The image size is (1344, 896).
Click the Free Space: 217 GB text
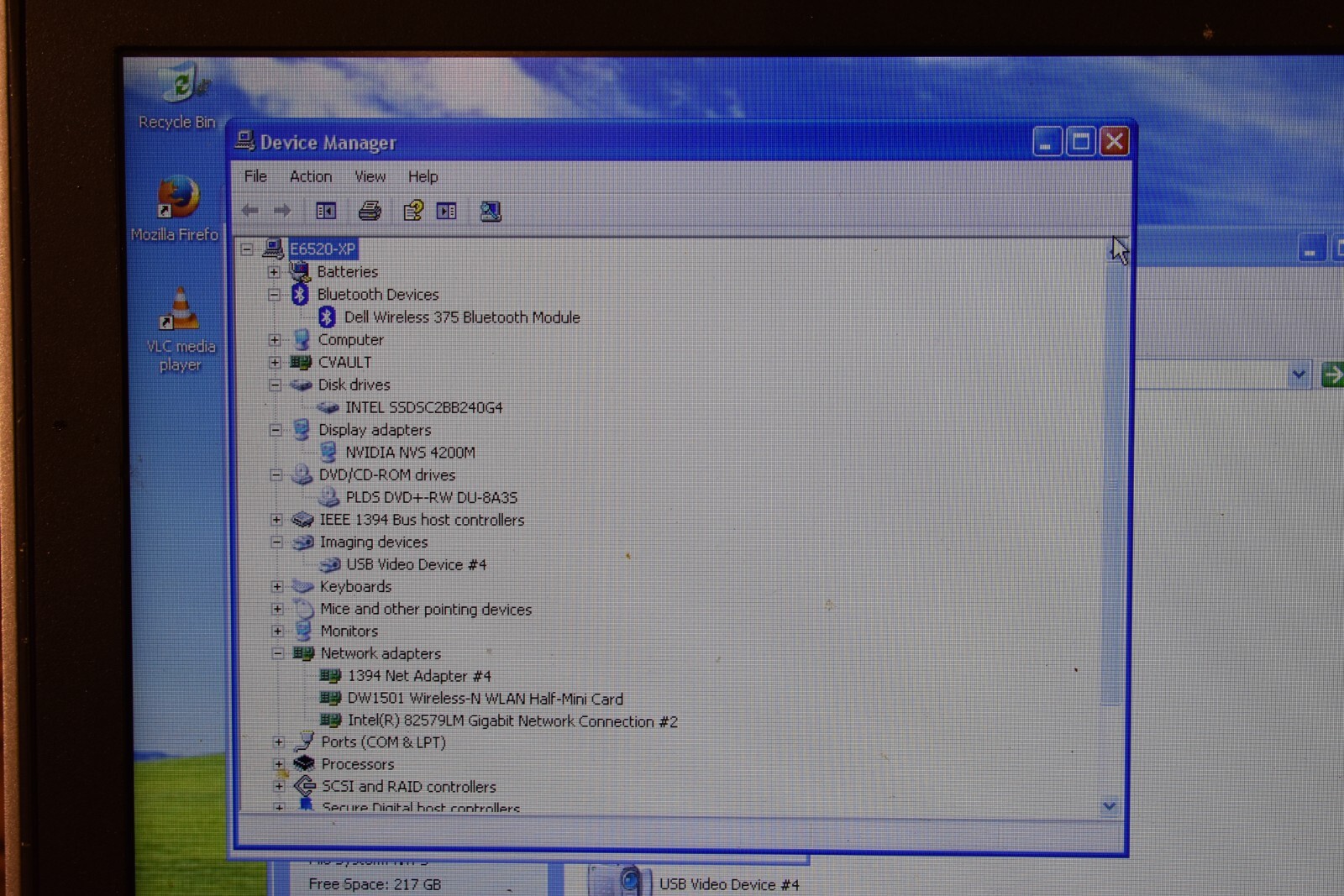point(375,883)
